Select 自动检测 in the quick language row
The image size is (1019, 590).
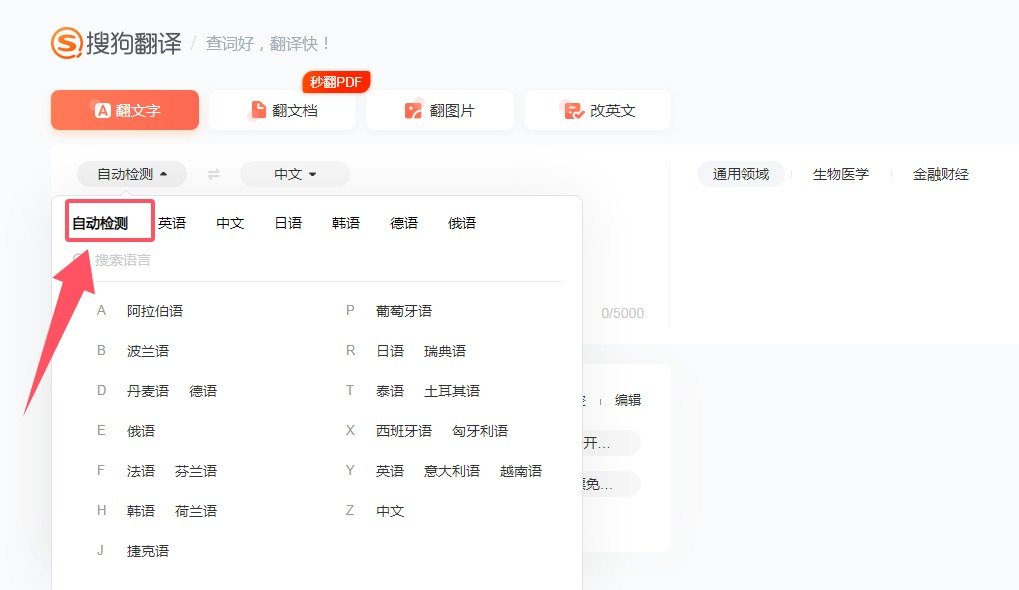pyautogui.click(x=100, y=223)
